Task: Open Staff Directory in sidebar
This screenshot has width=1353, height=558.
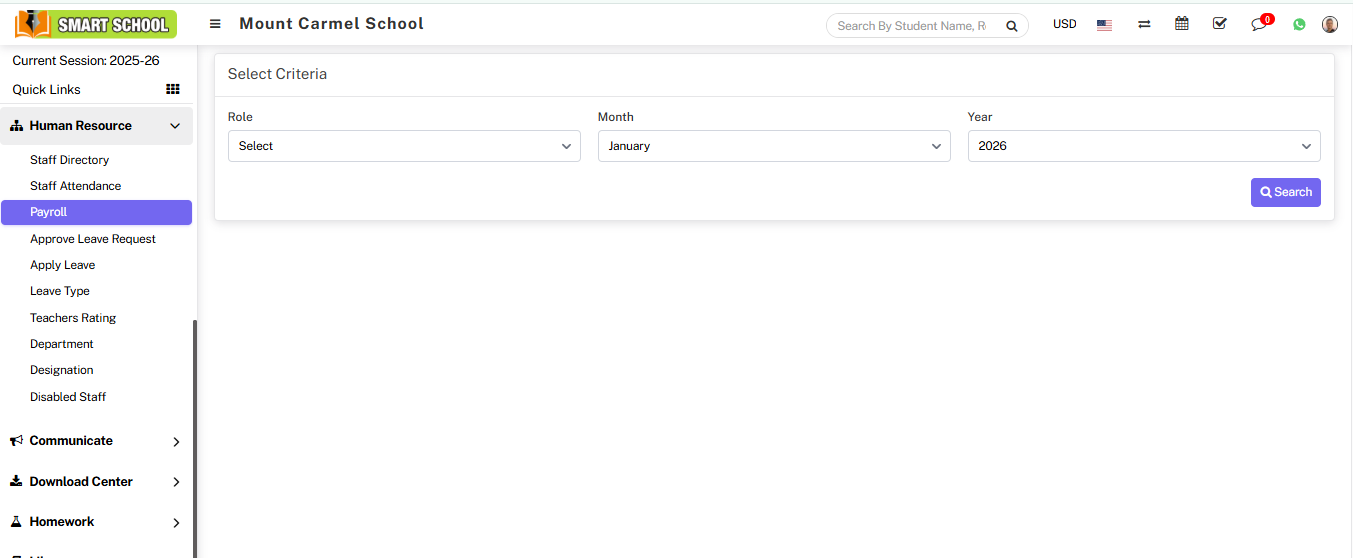Action: tap(69, 160)
